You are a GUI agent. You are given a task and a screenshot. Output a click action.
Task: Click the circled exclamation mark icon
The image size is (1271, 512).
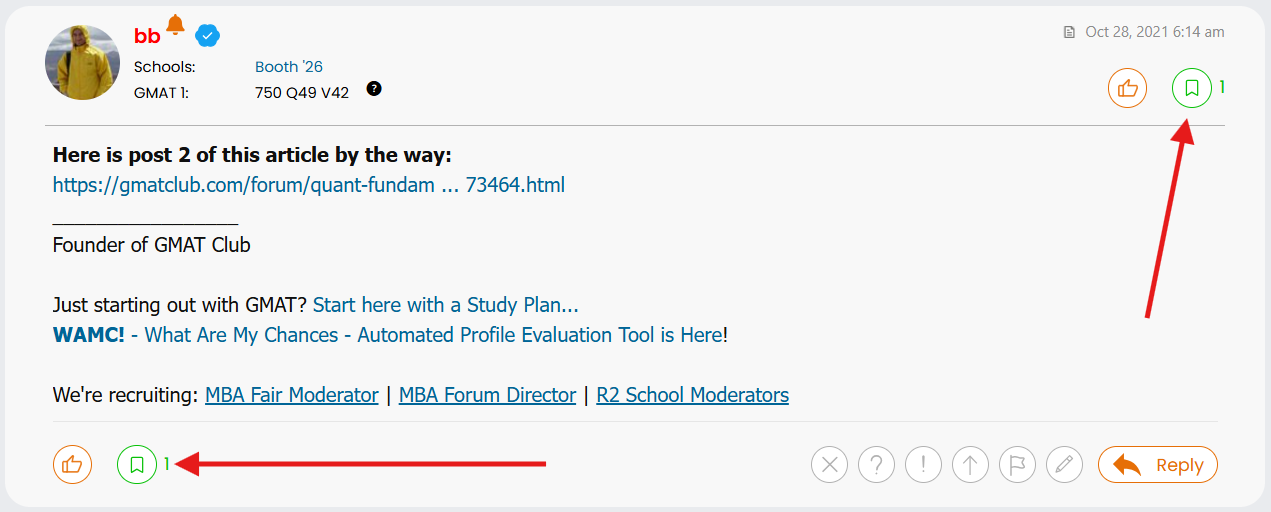[x=923, y=464]
